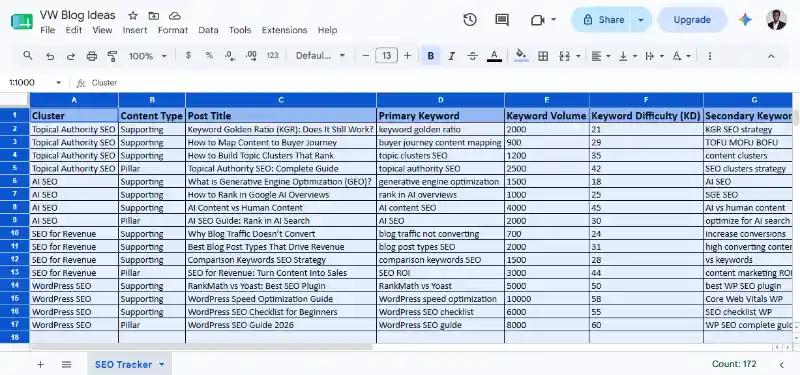Open the font family dropdown
The width and height of the screenshot is (800, 375).
[320, 56]
